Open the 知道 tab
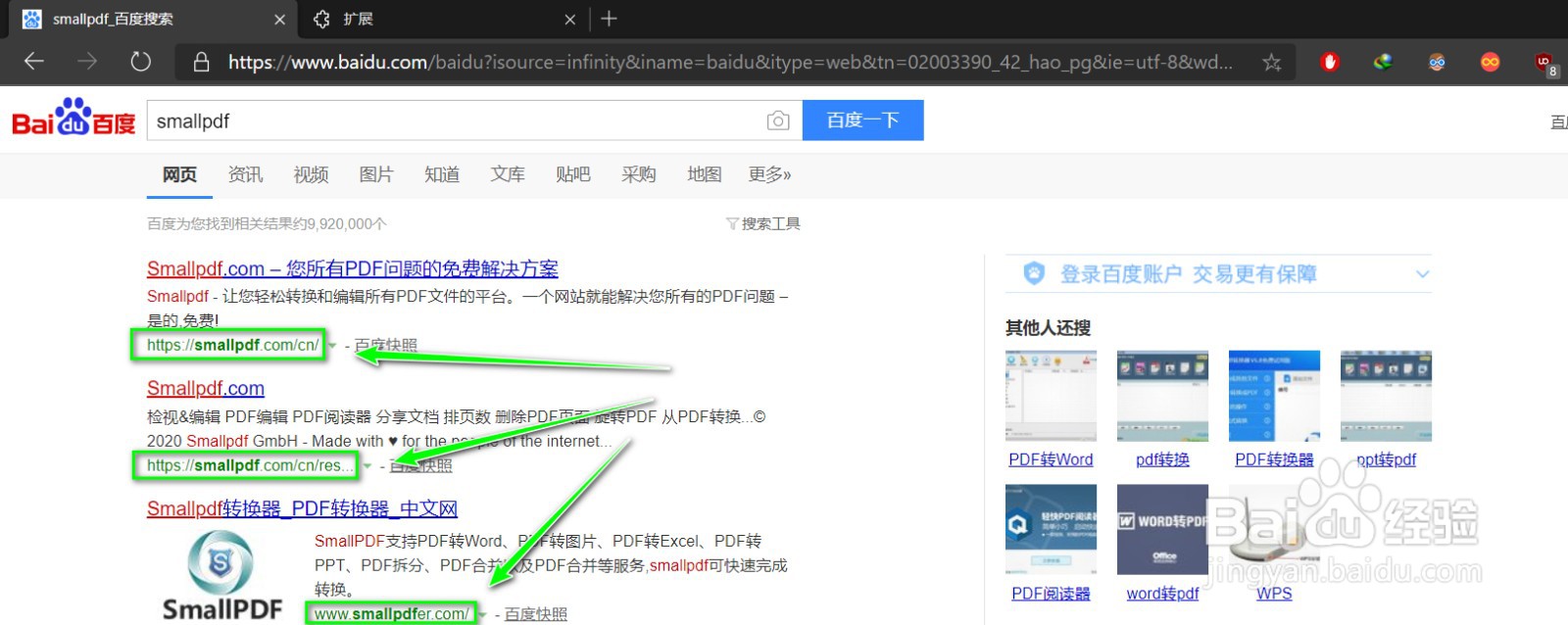 click(442, 174)
